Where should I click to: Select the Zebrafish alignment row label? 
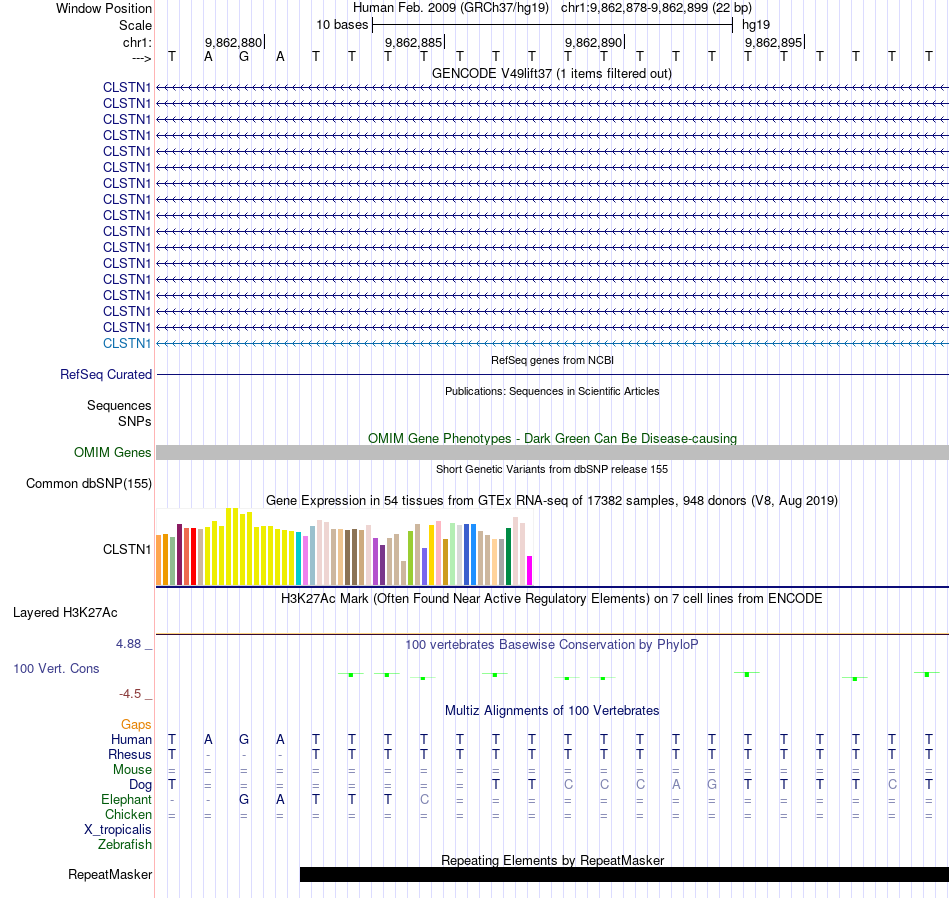125,844
